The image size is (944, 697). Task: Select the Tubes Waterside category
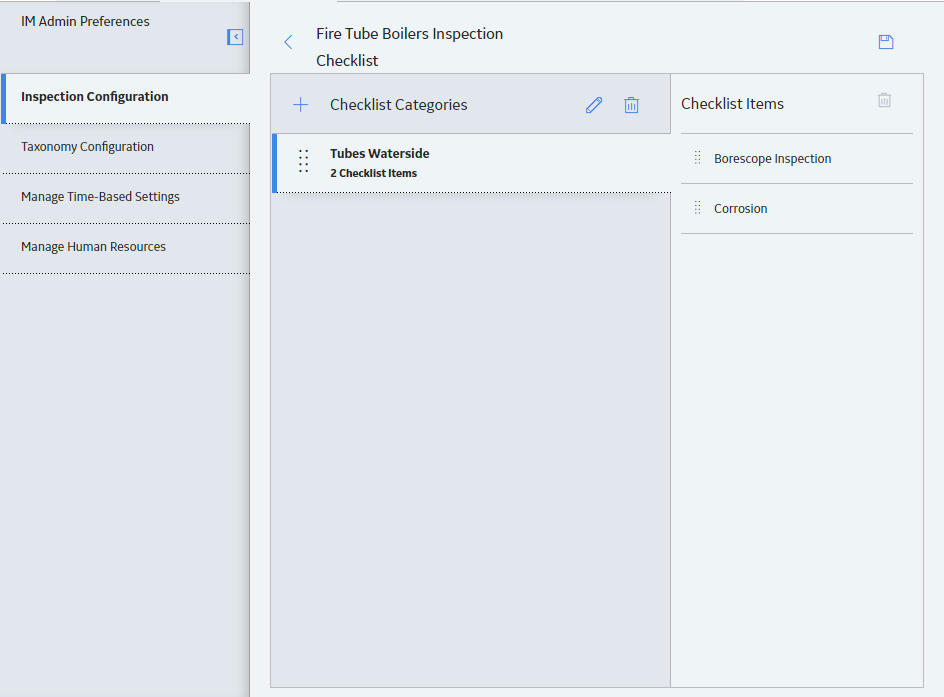pyautogui.click(x=471, y=163)
